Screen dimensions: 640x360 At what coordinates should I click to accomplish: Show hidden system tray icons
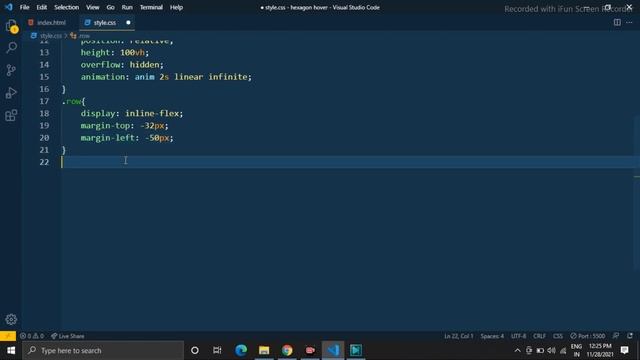point(517,350)
